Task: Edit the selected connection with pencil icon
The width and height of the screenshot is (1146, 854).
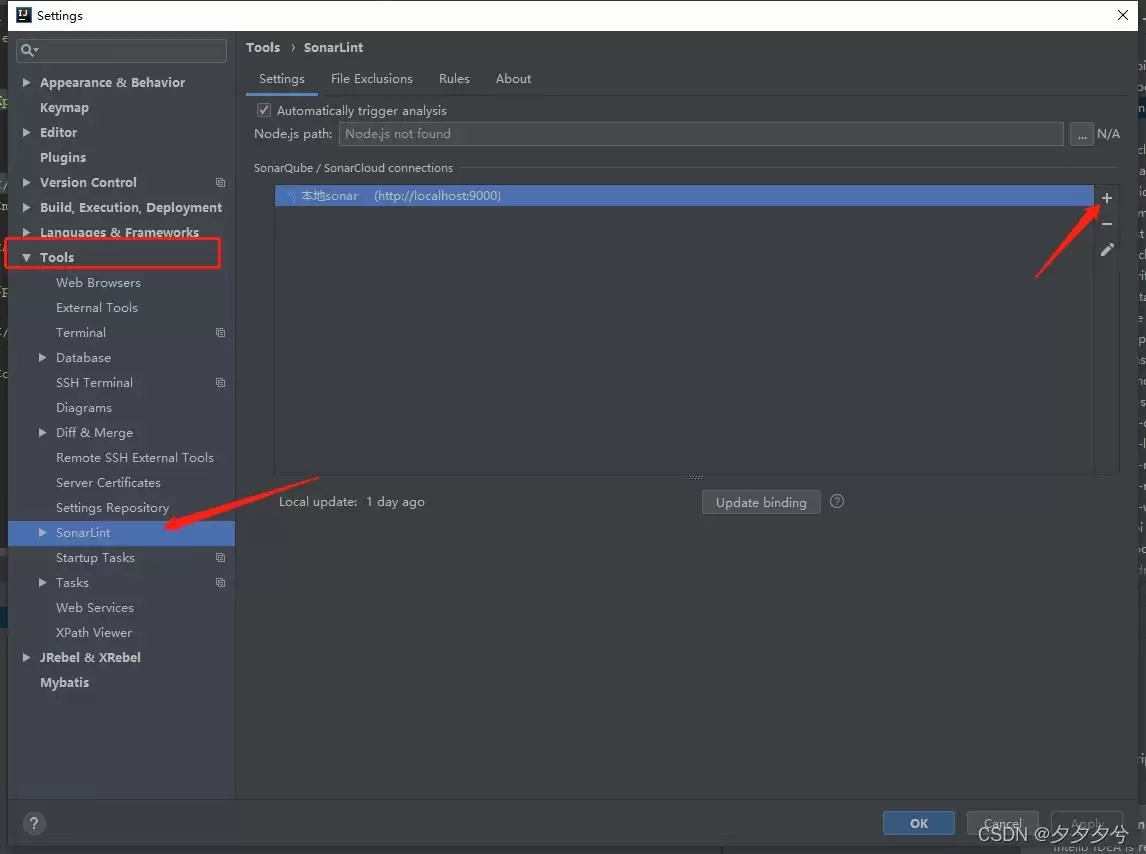Action: (x=1107, y=250)
